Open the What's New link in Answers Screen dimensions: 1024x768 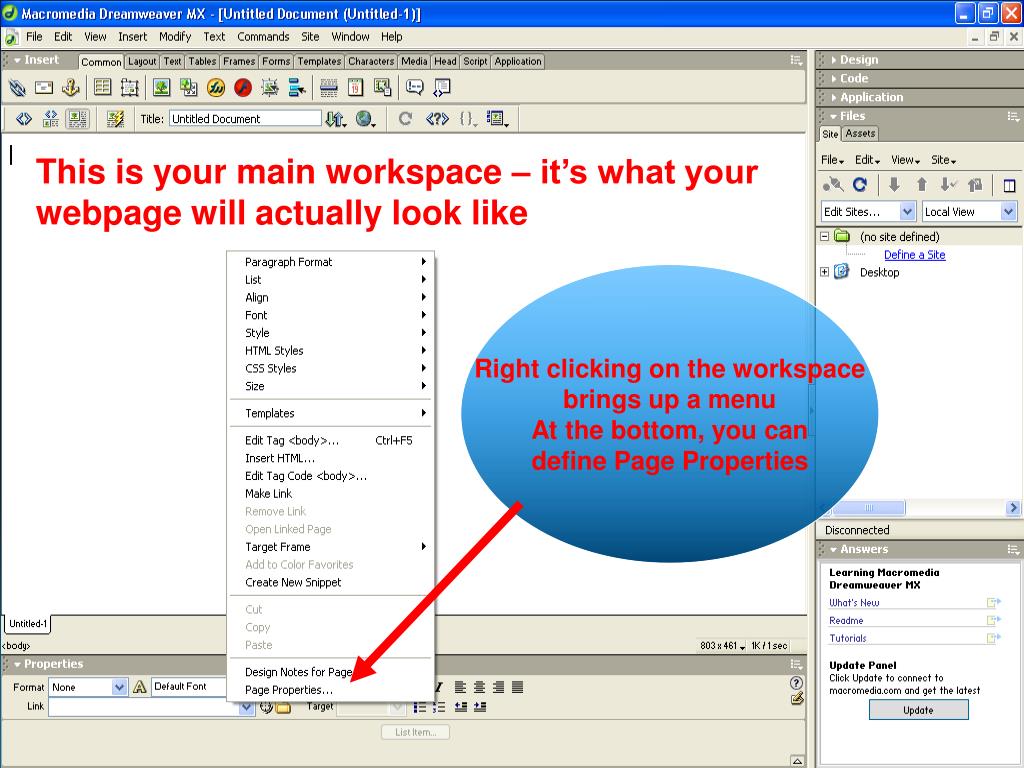pyautogui.click(x=854, y=603)
